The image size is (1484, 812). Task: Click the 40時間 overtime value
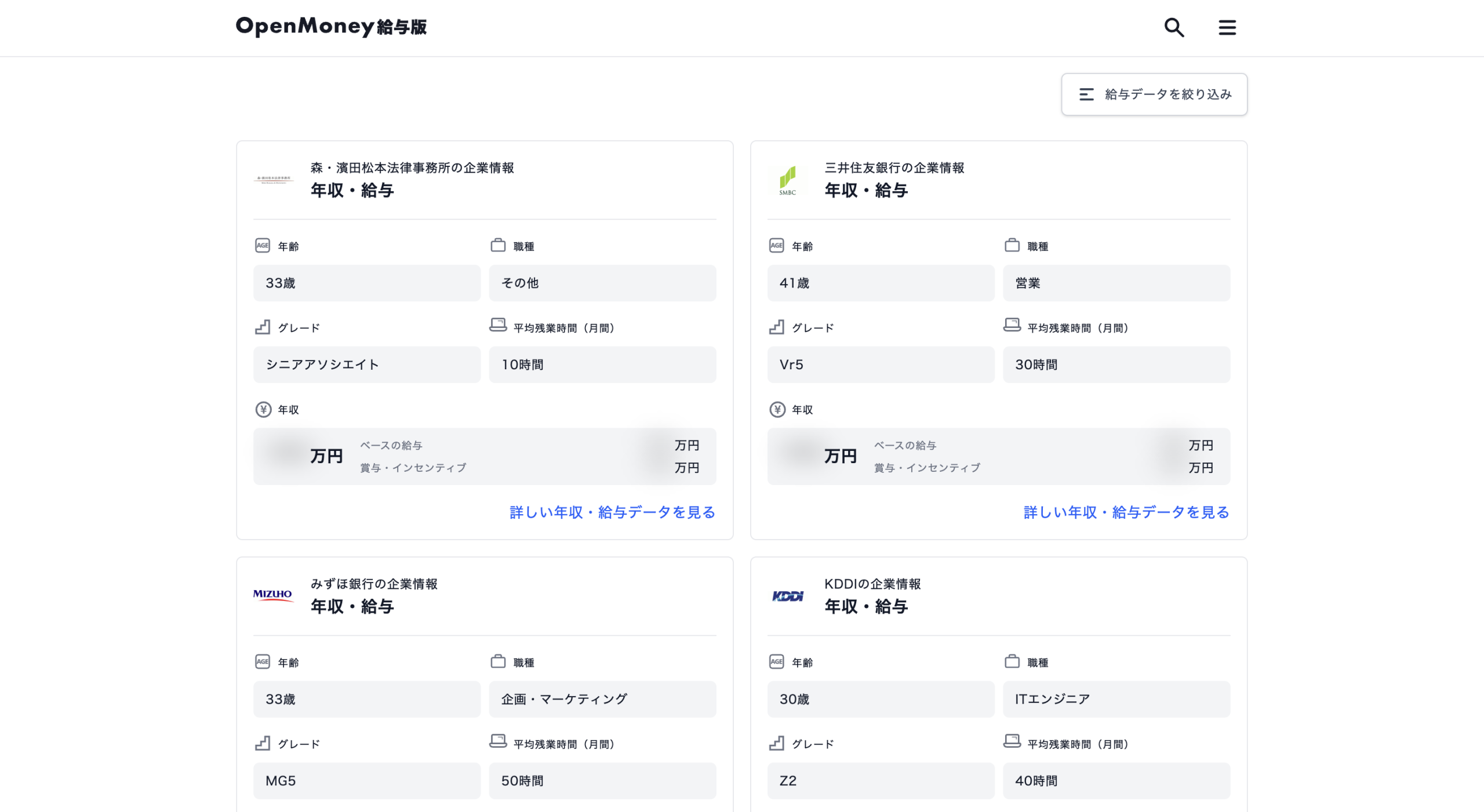pos(1117,781)
